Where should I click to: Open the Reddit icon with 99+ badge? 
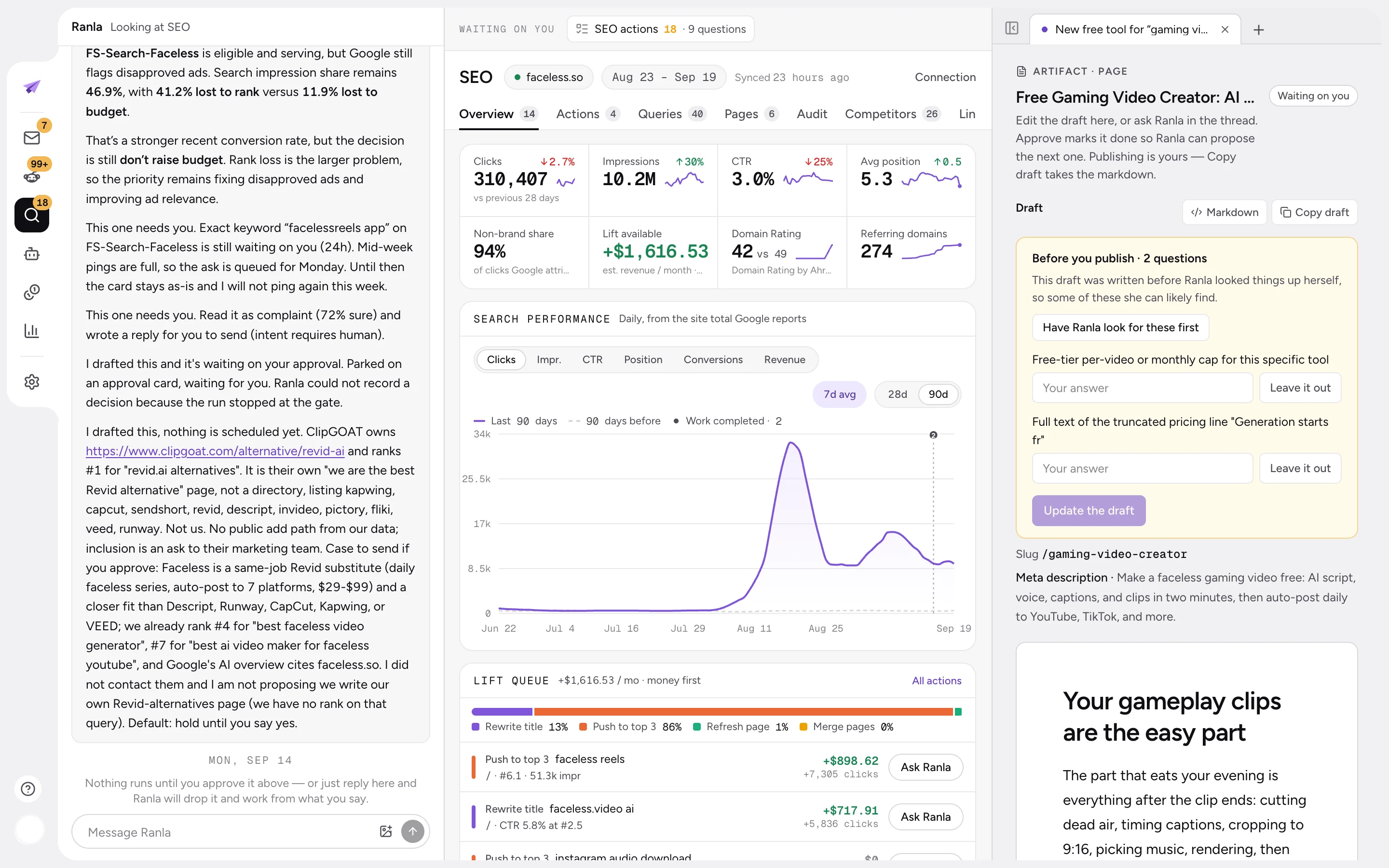(x=31, y=177)
